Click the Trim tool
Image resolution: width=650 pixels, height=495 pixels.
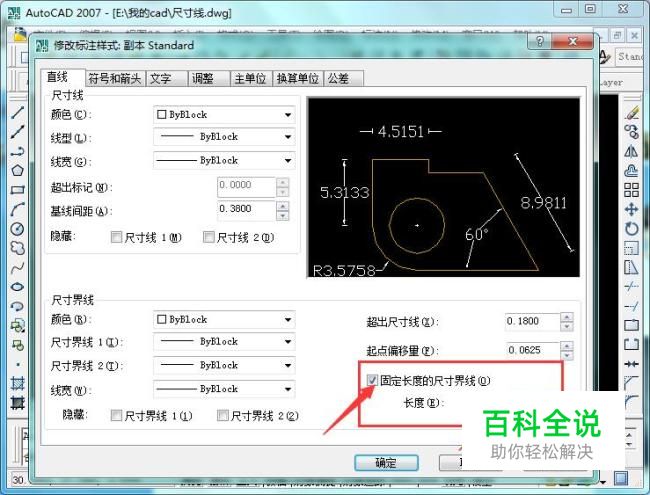[631, 286]
